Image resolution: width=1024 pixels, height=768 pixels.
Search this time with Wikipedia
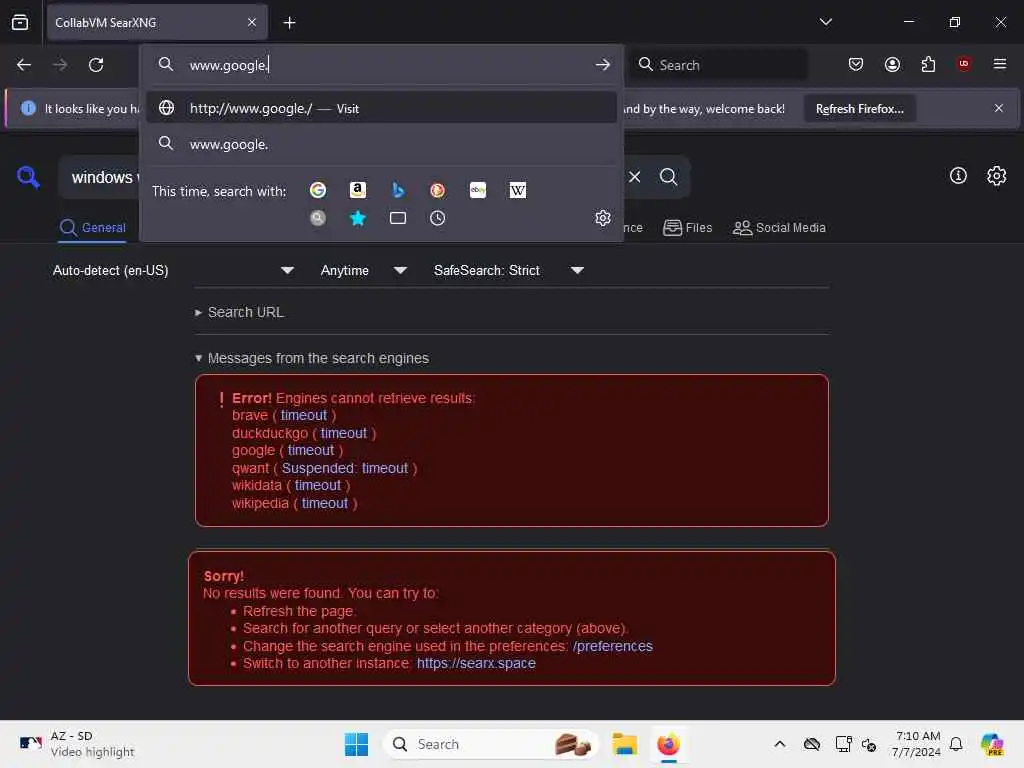click(x=518, y=190)
